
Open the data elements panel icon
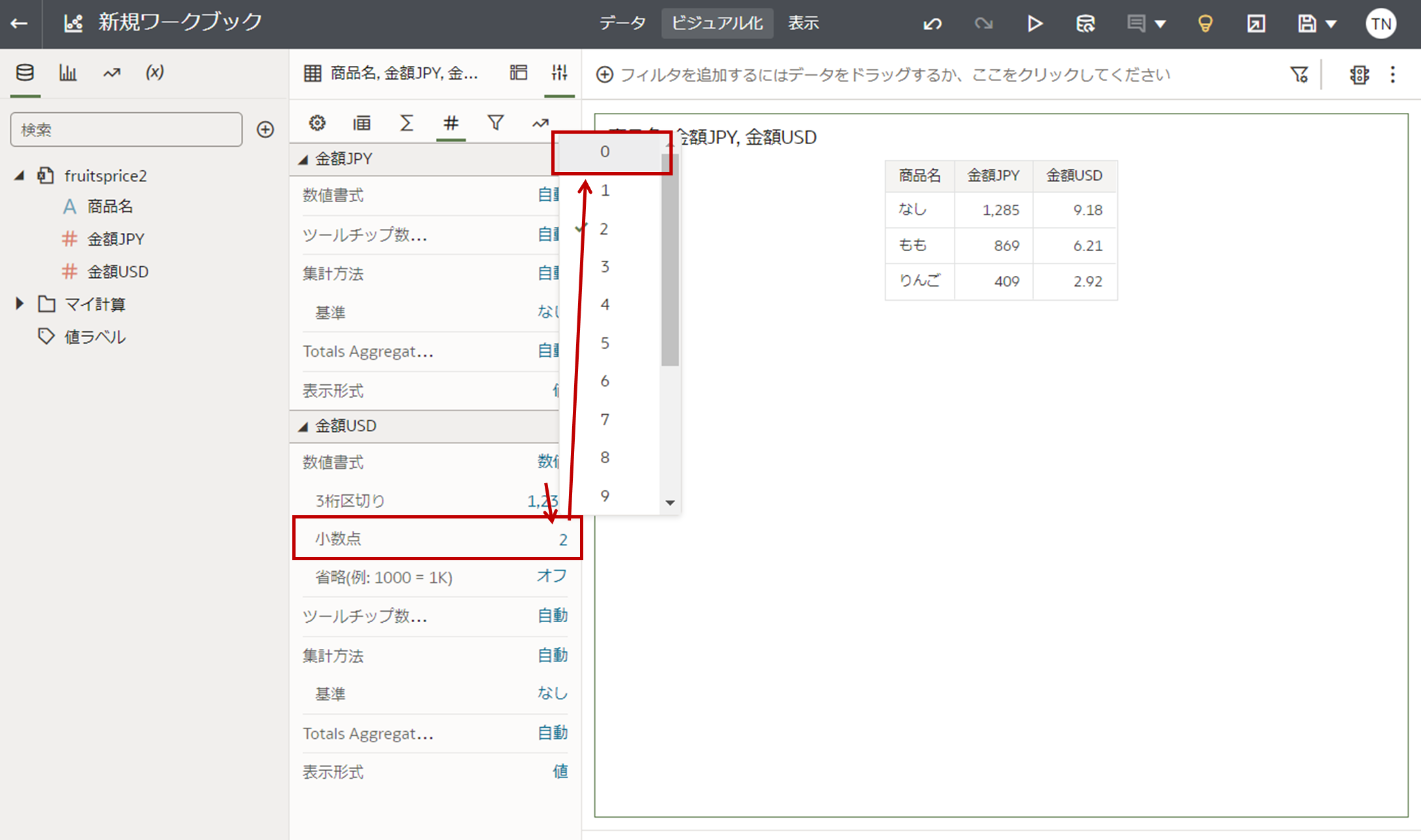coord(25,72)
